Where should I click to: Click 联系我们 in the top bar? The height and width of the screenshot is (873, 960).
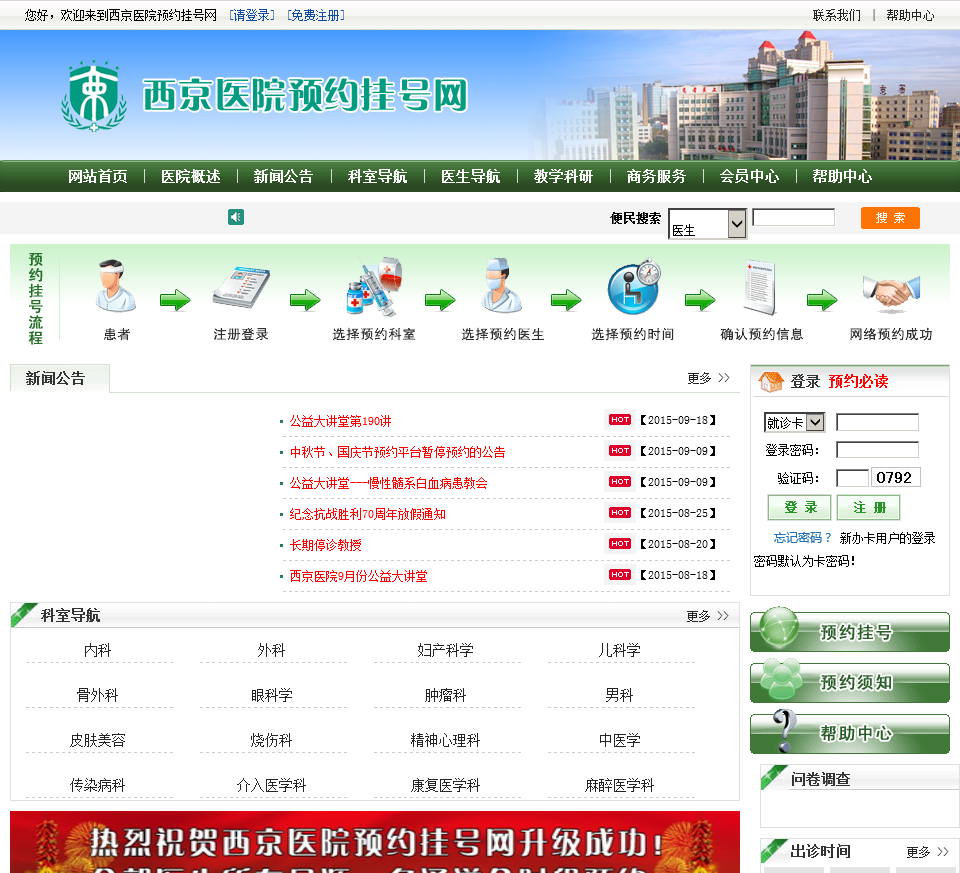836,15
